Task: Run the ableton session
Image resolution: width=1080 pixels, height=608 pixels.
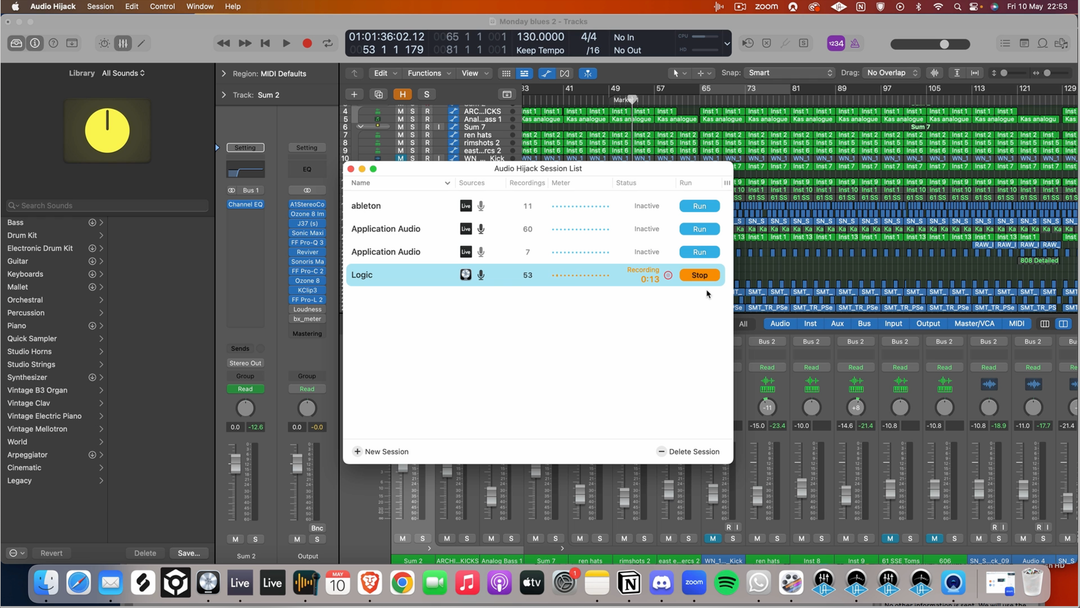Action: pyautogui.click(x=699, y=206)
